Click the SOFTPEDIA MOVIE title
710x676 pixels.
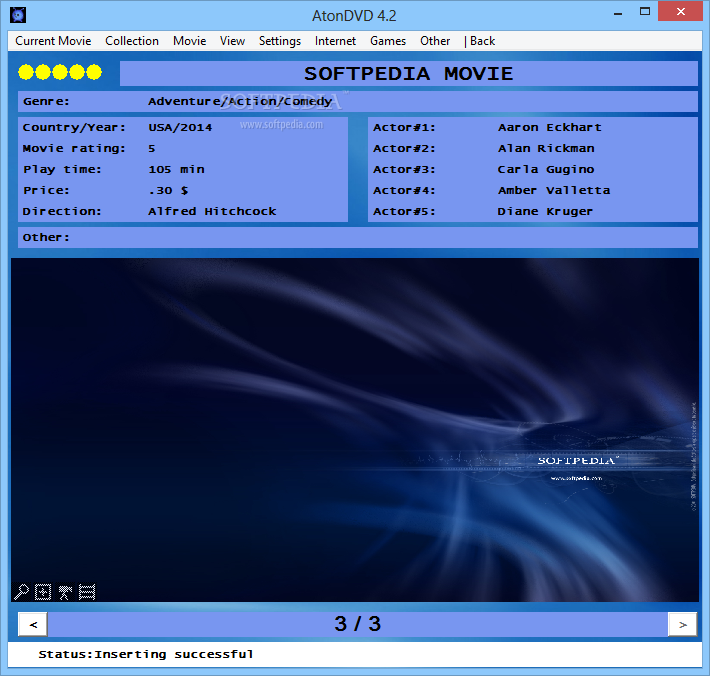pyautogui.click(x=408, y=73)
